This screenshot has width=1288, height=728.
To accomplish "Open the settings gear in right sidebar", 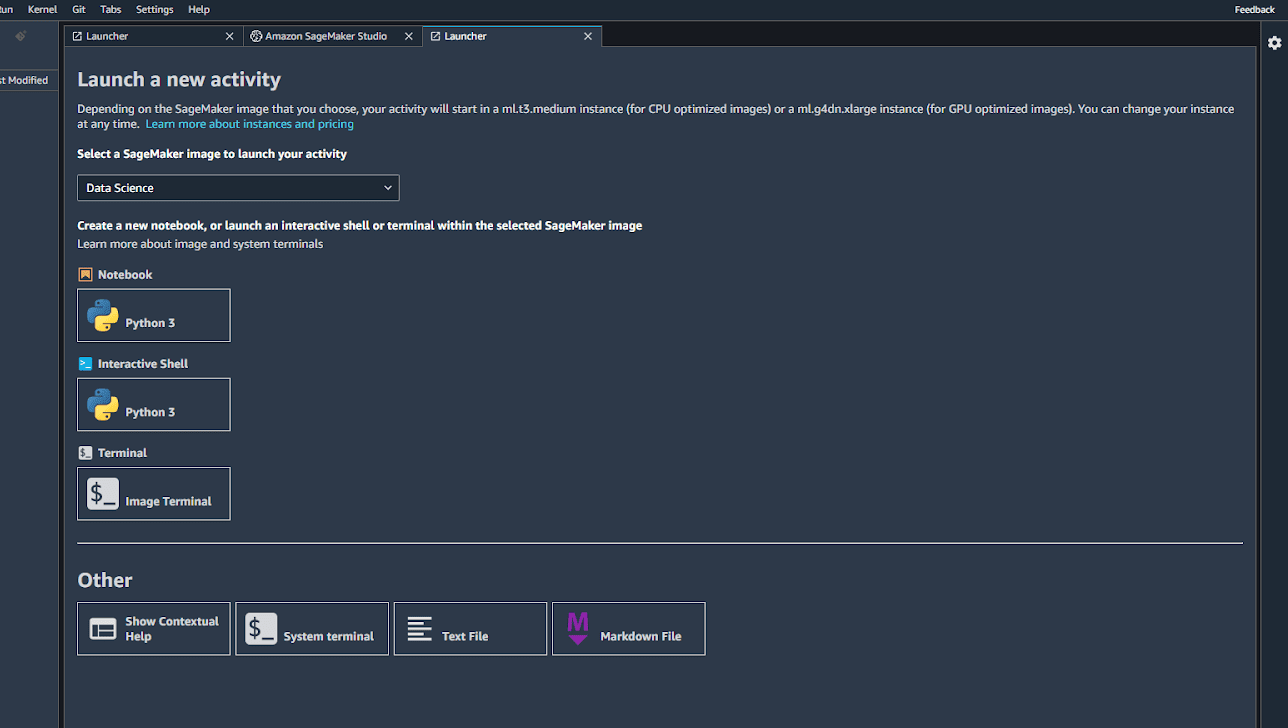I will (1274, 44).
